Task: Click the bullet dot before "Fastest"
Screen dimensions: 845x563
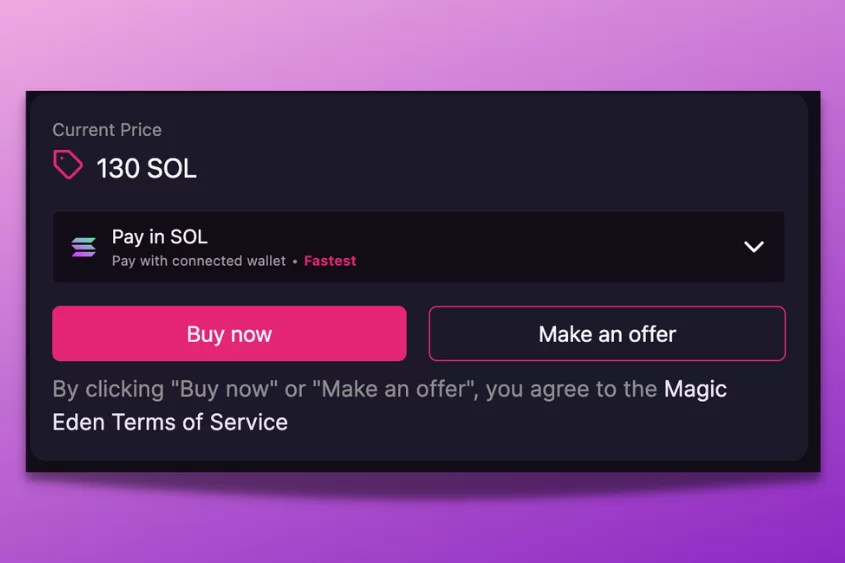Action: tap(295, 261)
